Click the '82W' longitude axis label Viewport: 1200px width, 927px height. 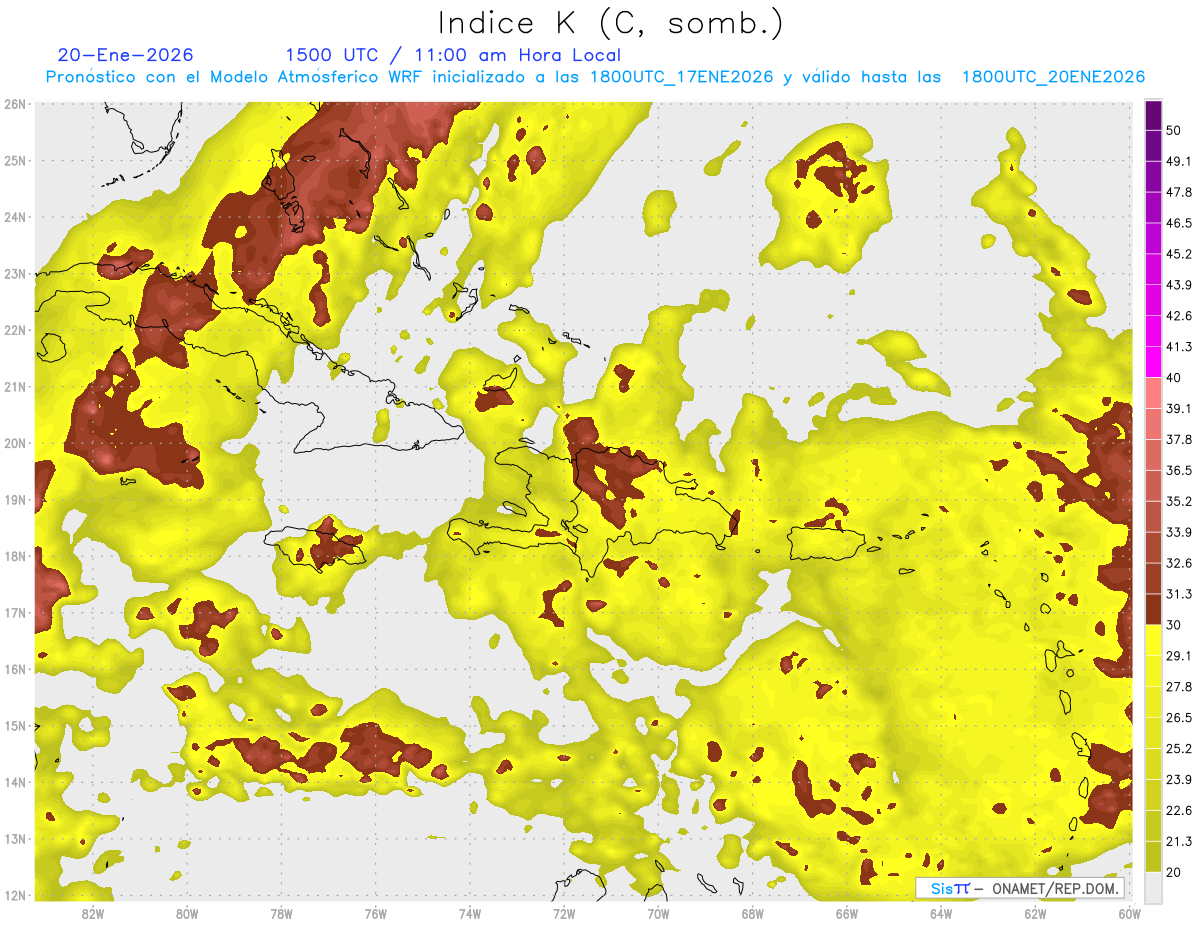pos(93,913)
